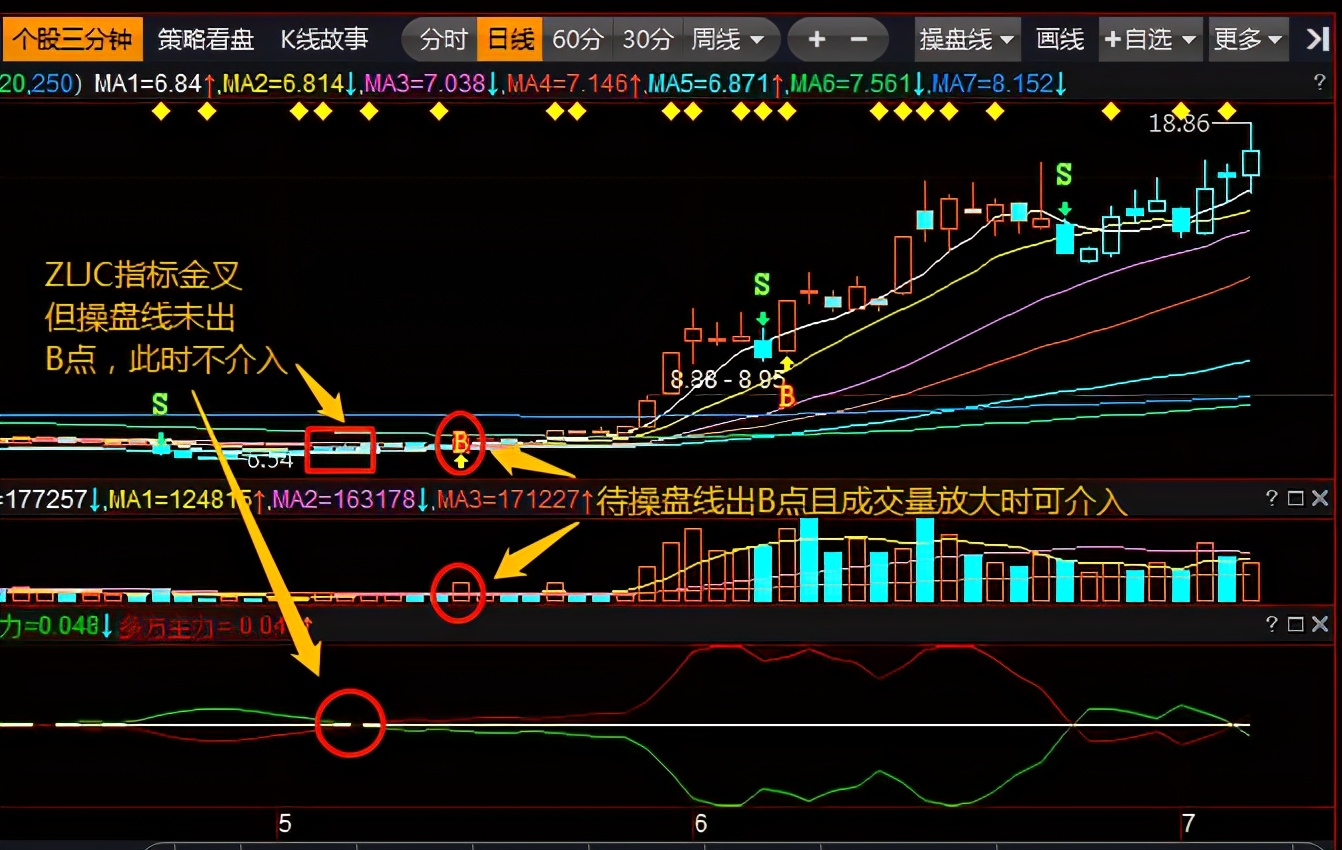Click the zoom-out minus button
The image size is (1342, 850).
[x=859, y=40]
